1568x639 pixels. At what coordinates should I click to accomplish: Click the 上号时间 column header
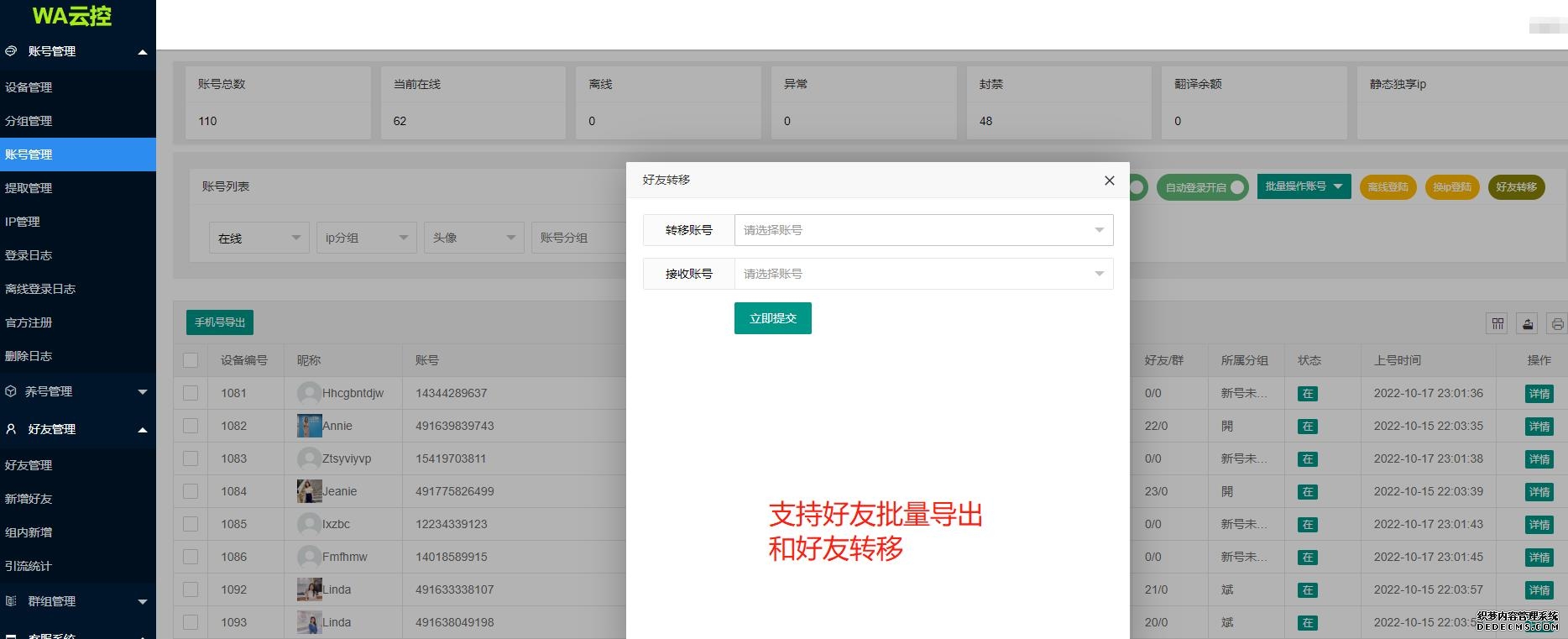pos(1397,360)
